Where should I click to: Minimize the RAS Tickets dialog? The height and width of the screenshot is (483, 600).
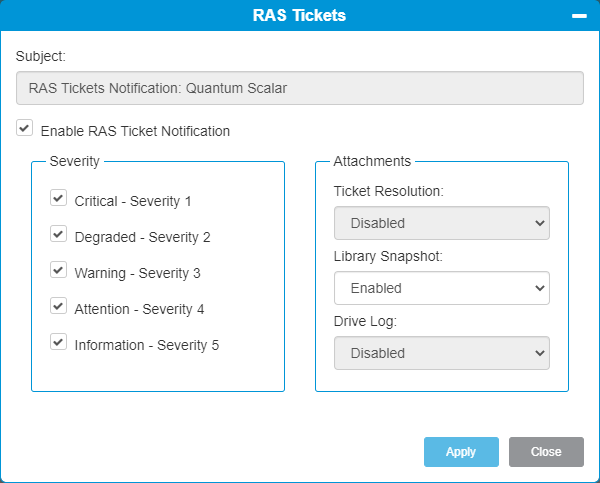[579, 16]
